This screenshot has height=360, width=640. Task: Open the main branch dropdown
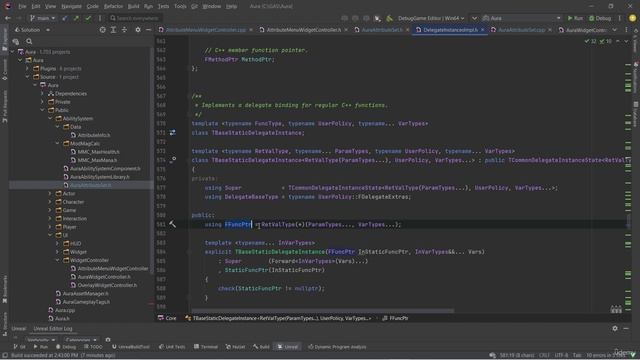click(42, 18)
